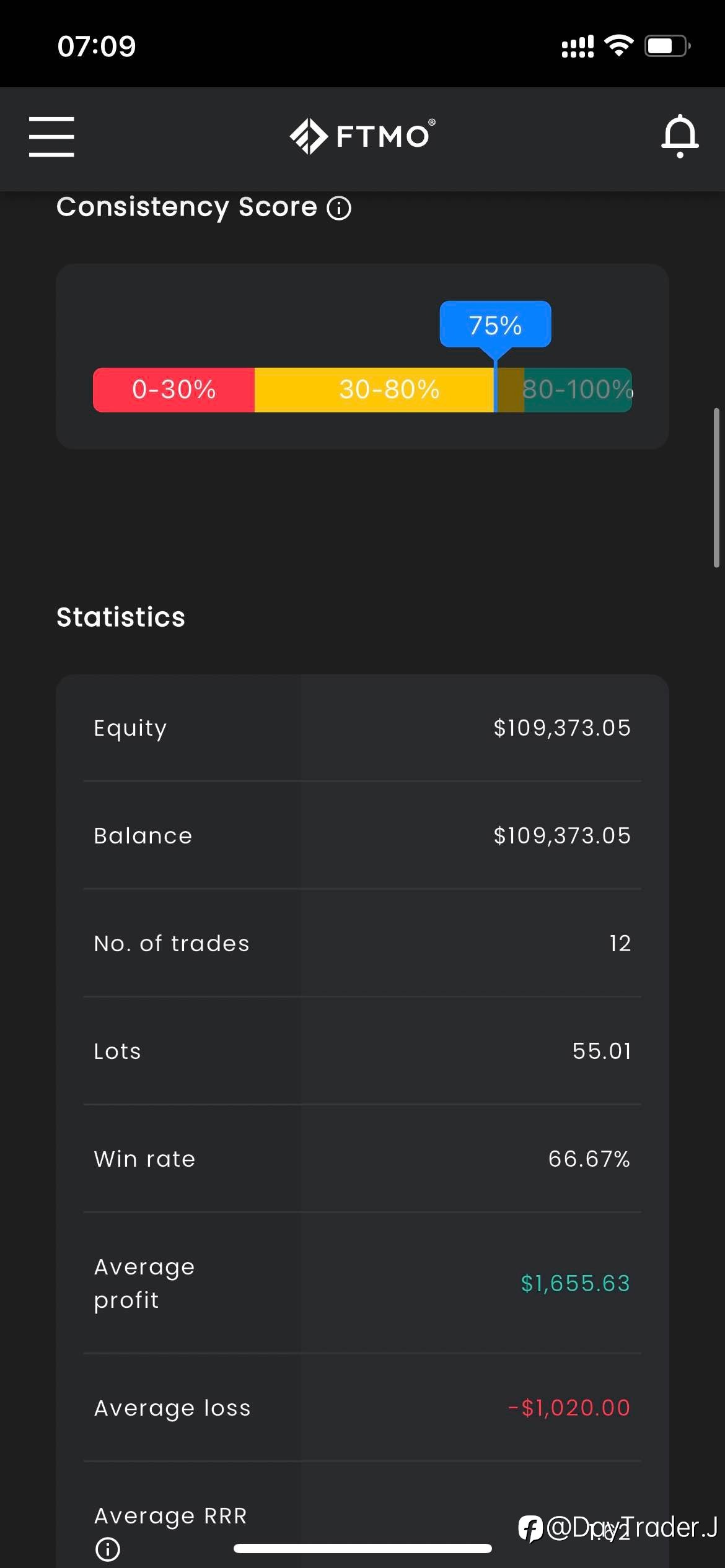This screenshot has height=1568, width=725.
Task: Tap the page scrollbar handle
Action: (716, 487)
